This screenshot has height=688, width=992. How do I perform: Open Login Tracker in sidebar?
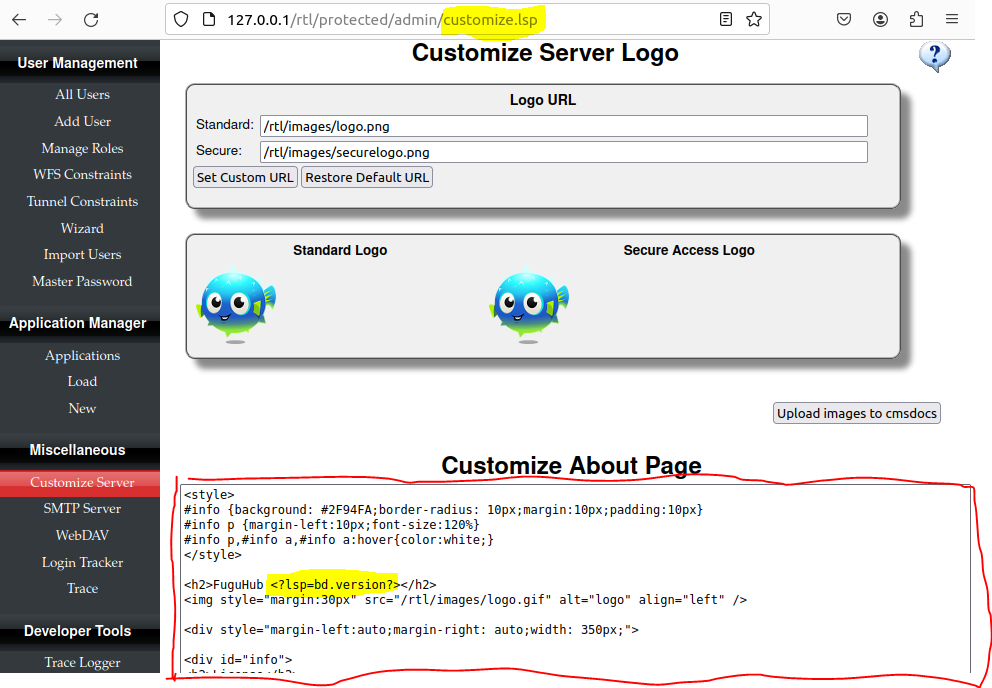82,562
